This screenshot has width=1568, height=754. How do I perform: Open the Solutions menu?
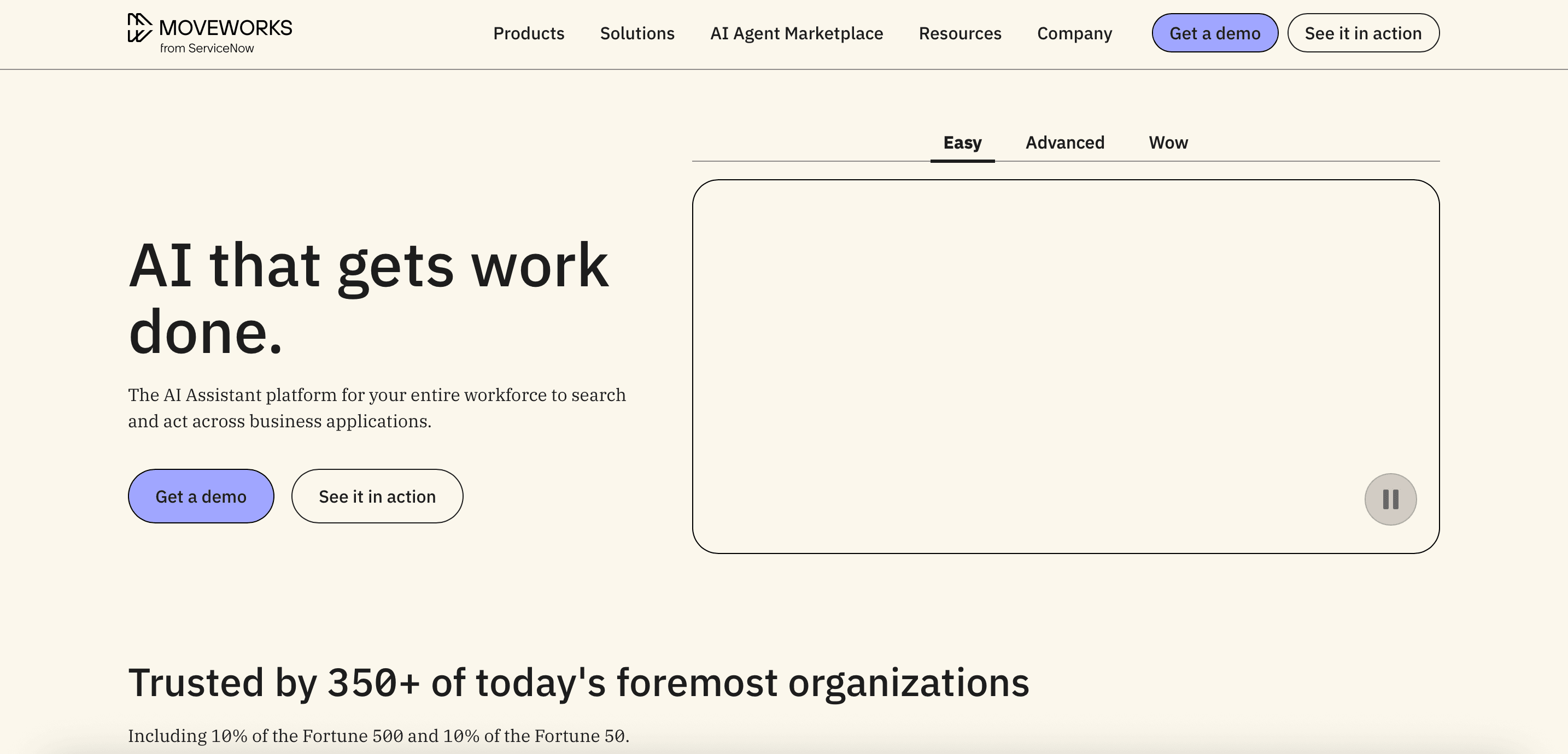[x=637, y=33]
